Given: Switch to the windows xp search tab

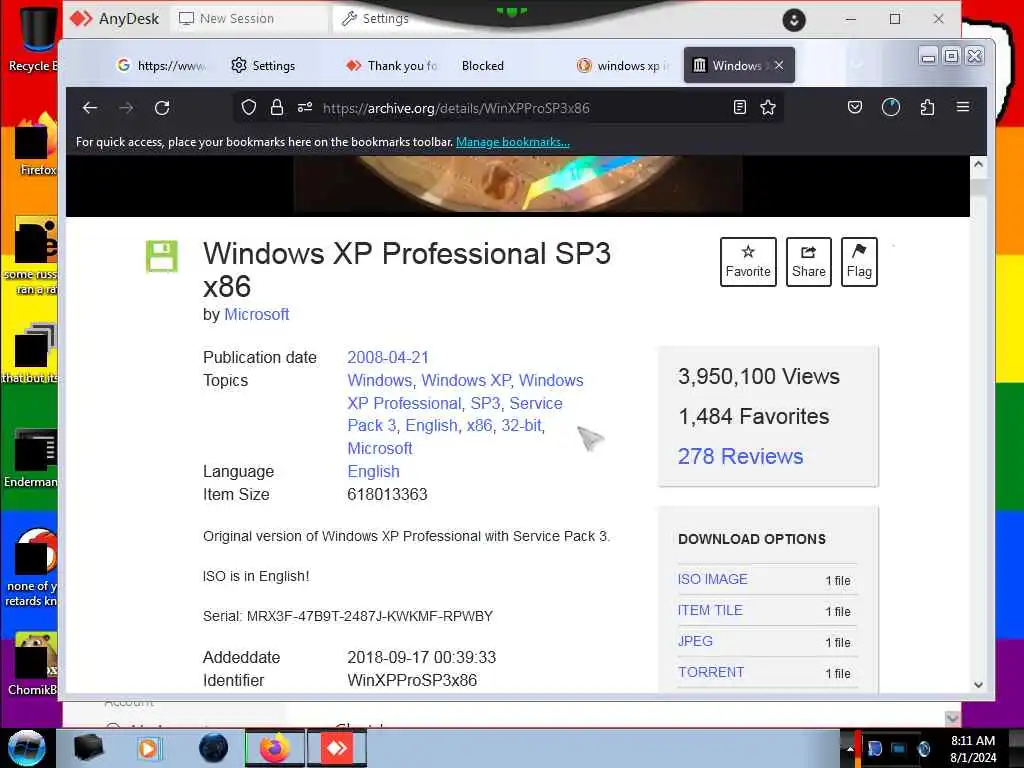Looking at the screenshot, I should 624,65.
